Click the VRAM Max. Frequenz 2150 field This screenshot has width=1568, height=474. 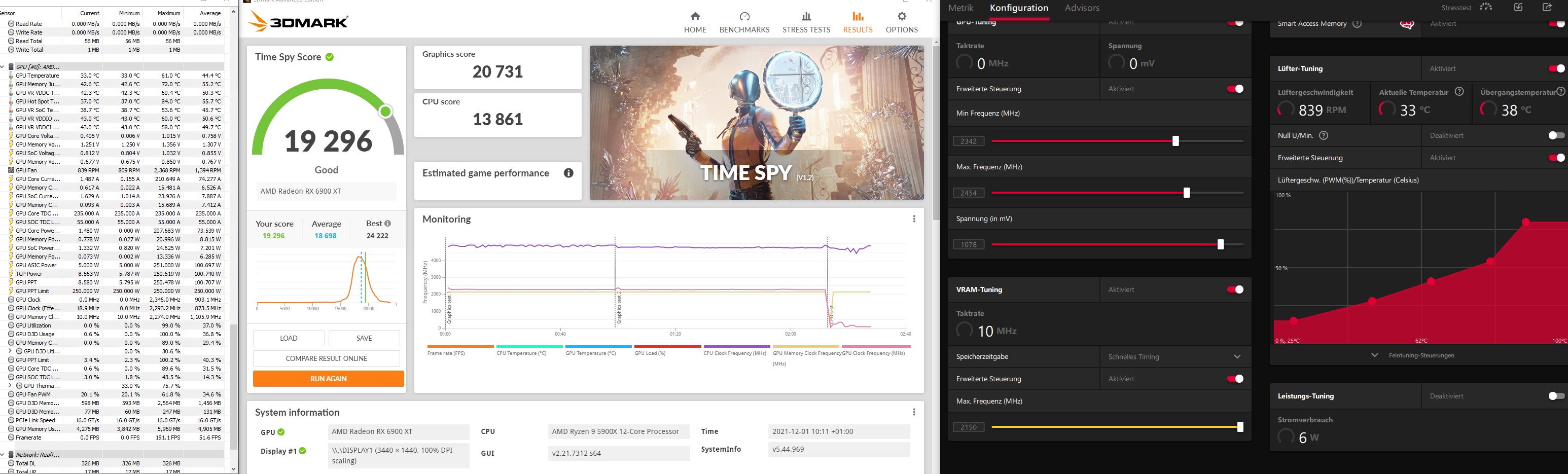coord(969,427)
